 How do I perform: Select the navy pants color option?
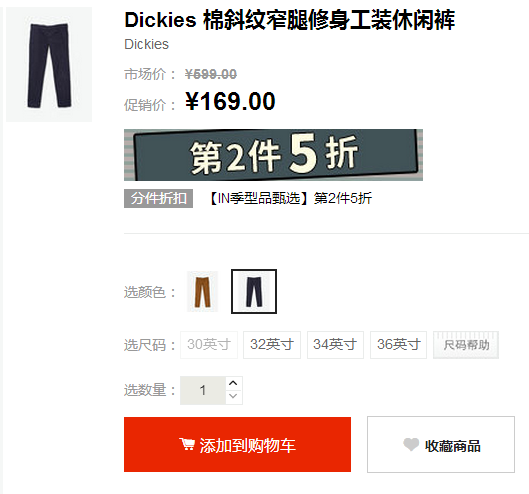tap(254, 292)
